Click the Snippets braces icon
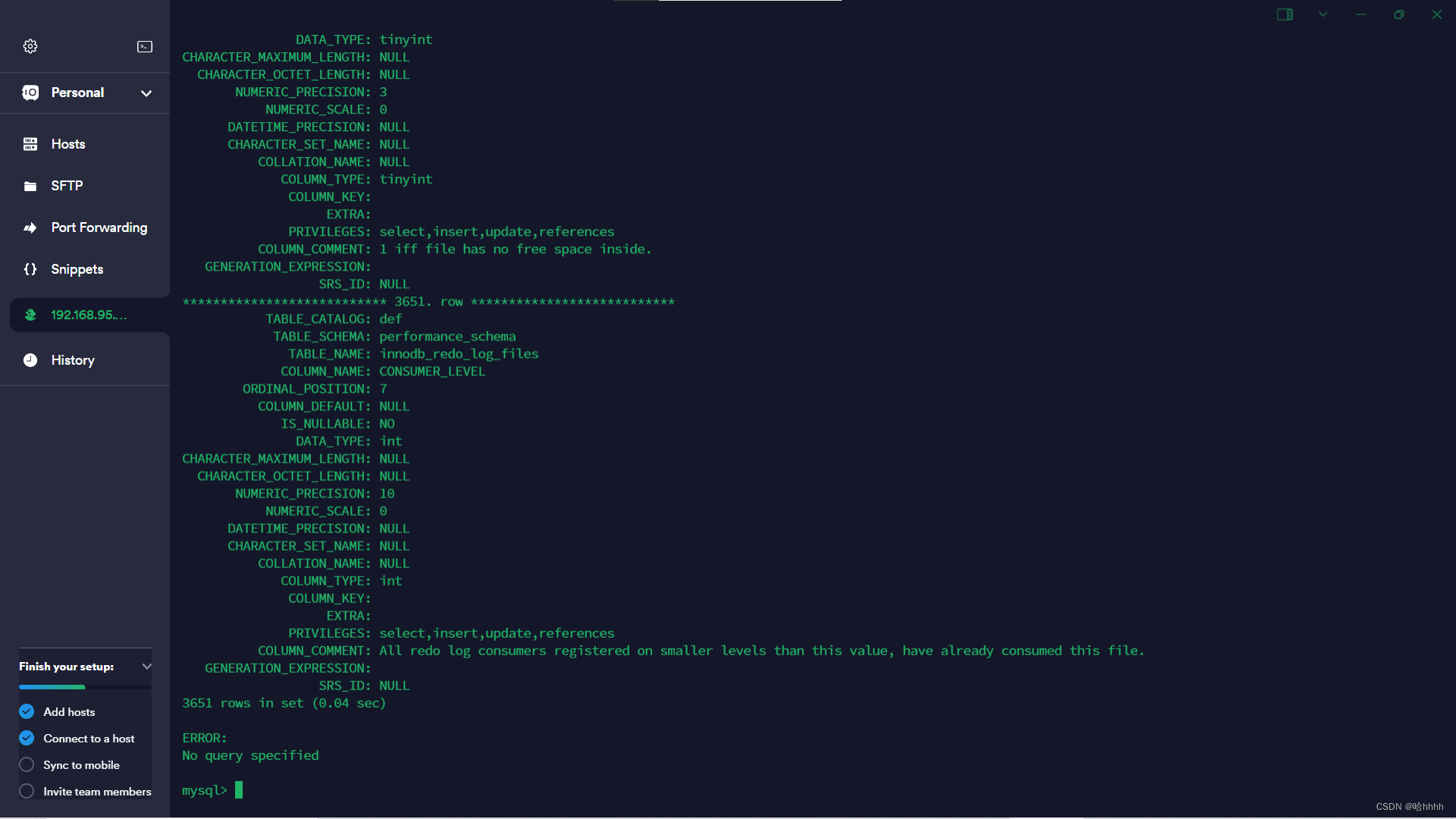1456x819 pixels. [30, 269]
